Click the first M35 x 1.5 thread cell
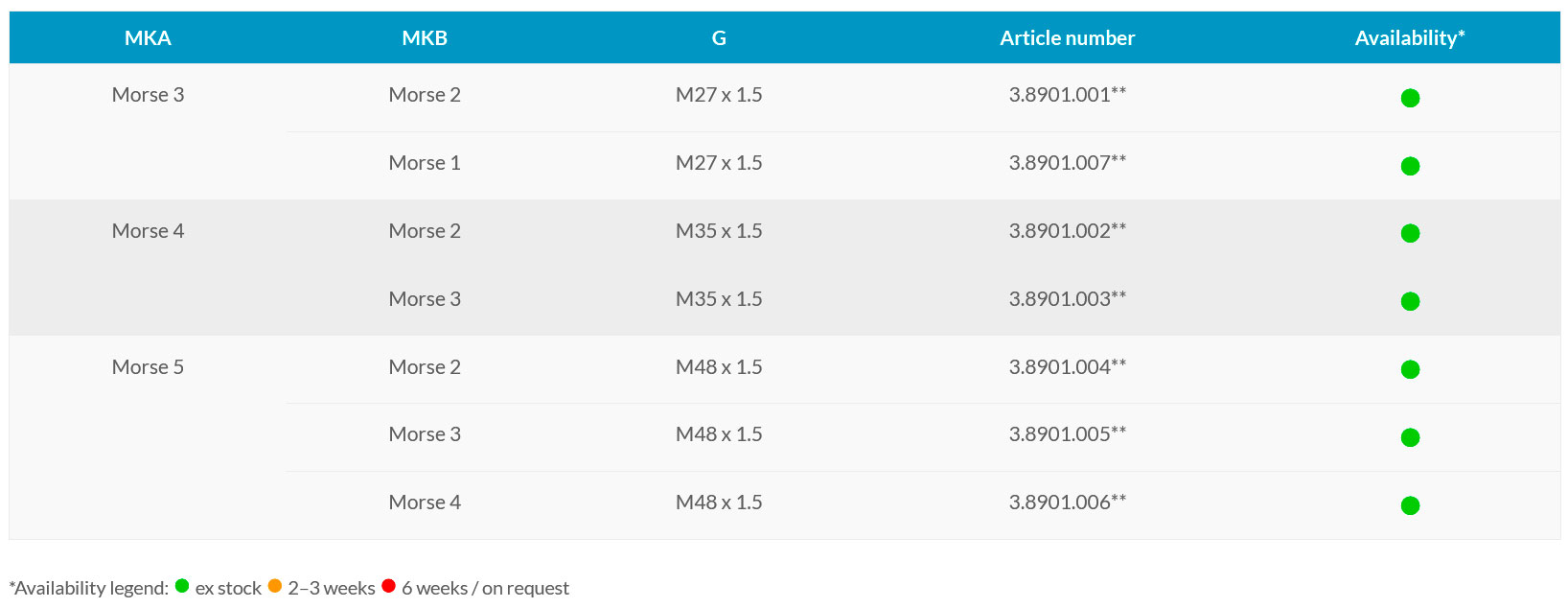The width and height of the screenshot is (1568, 608). pos(719,231)
